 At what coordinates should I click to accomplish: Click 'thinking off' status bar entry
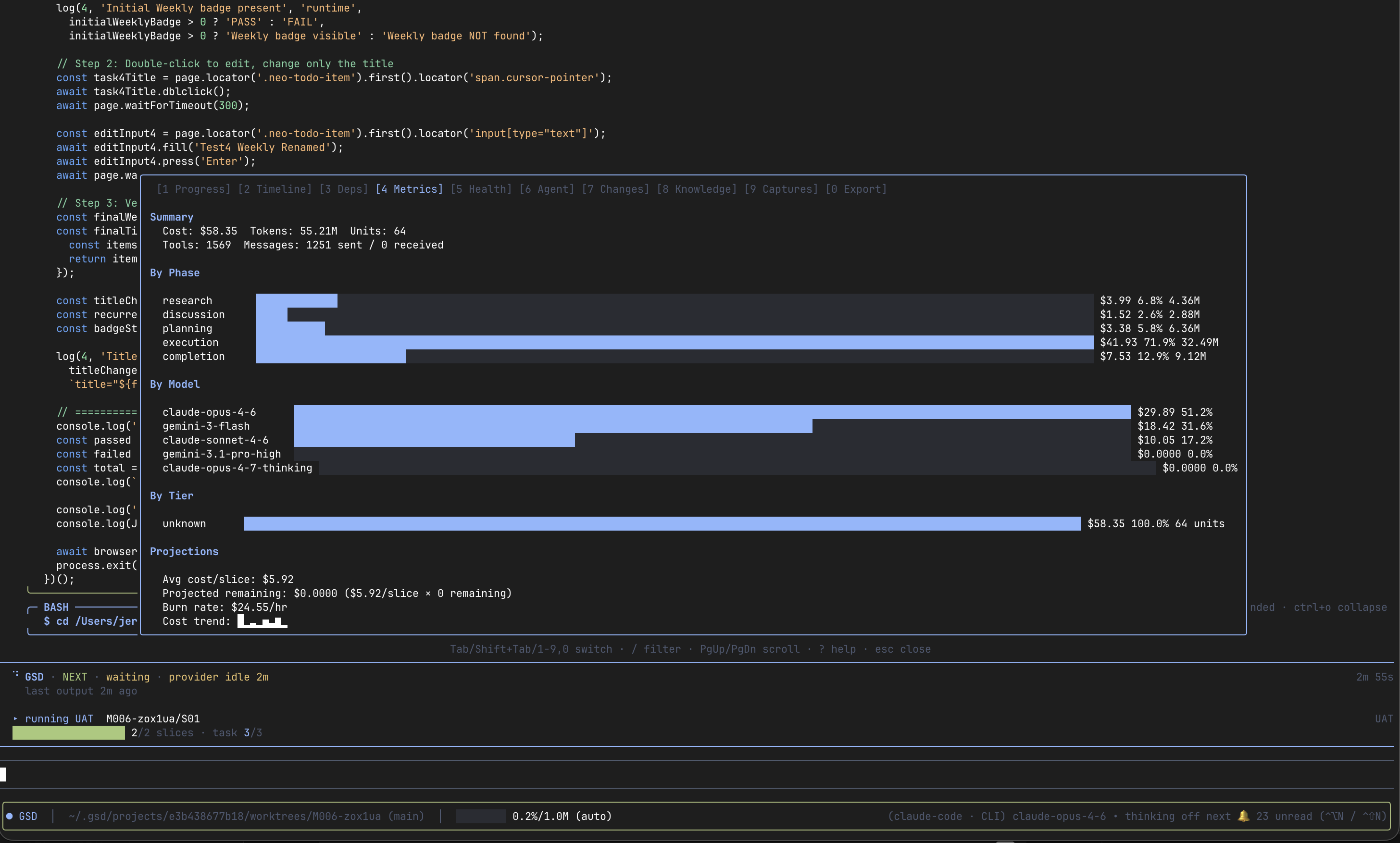coord(1162,816)
